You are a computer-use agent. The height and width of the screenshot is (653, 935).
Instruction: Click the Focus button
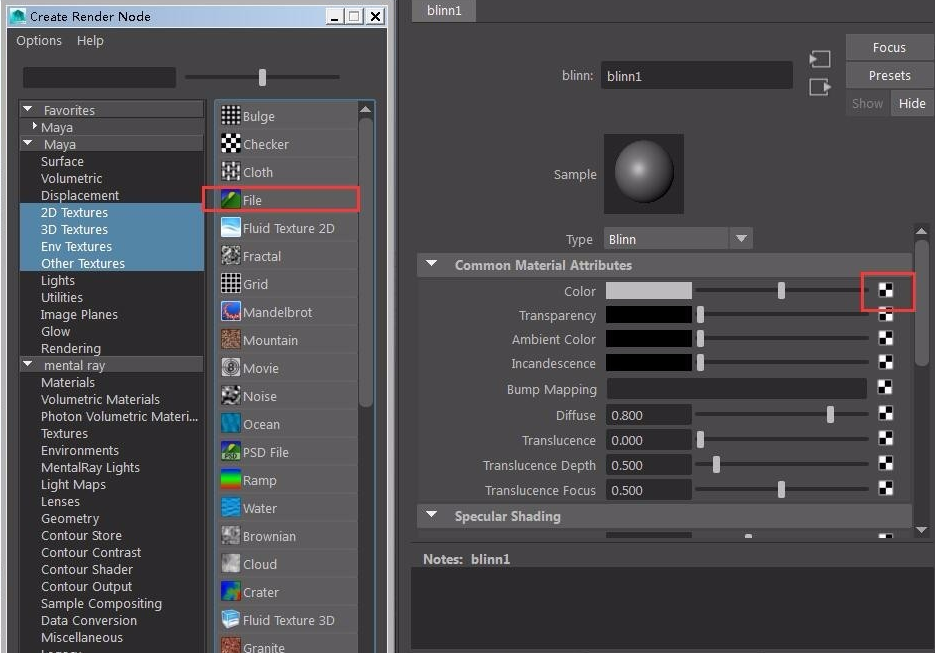[x=888, y=46]
